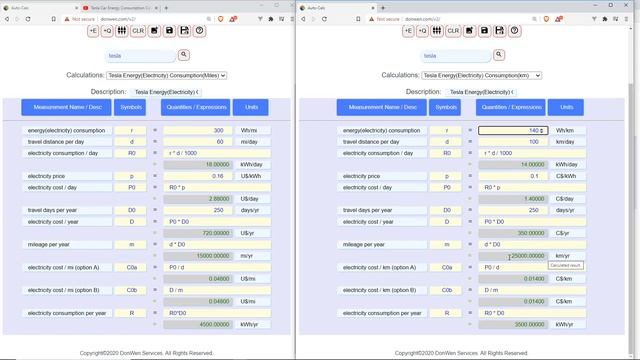
Task: Click 3500.00000 kWh/yr result in right window
Action: 513,324
